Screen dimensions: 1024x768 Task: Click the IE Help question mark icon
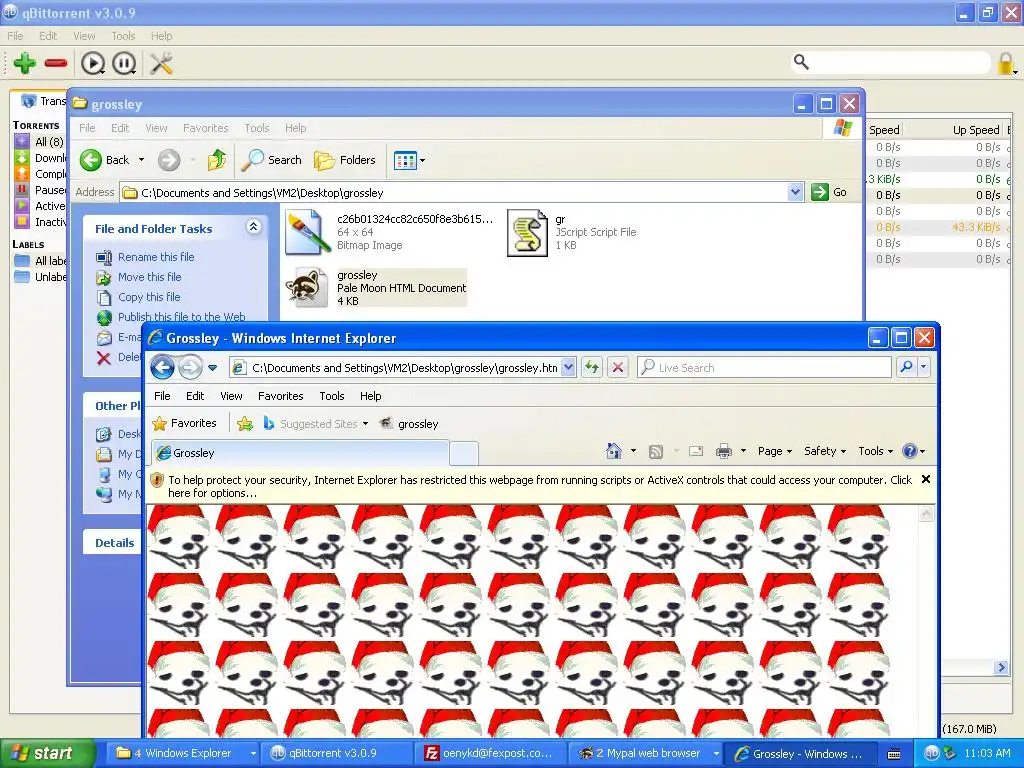[909, 451]
